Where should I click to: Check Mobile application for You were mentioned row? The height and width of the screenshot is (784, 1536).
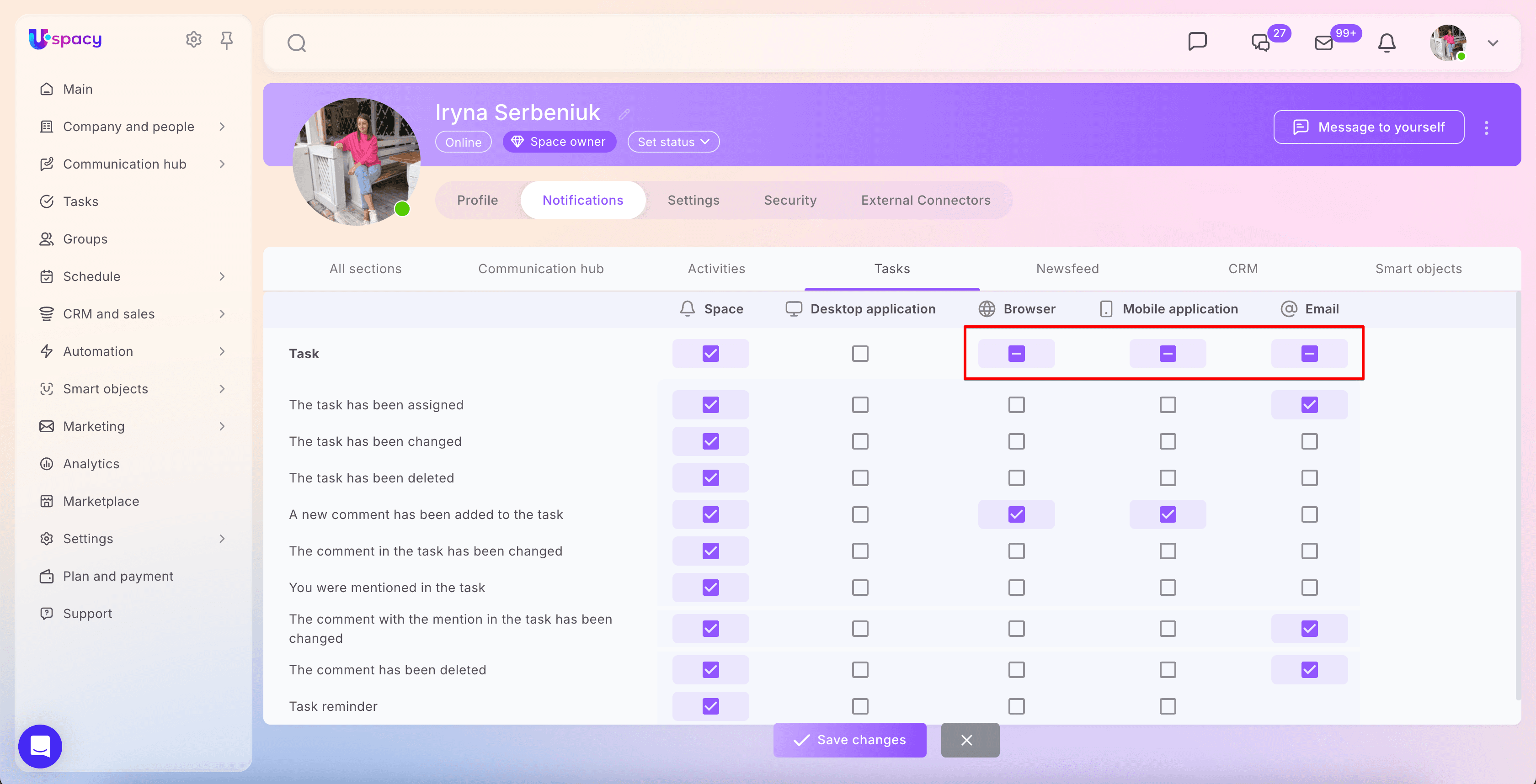1168,588
